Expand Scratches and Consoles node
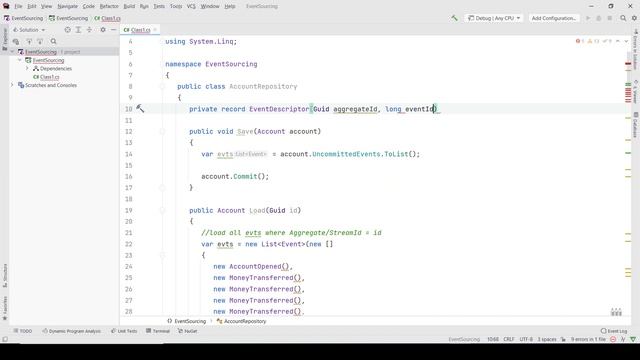 (x=12, y=85)
